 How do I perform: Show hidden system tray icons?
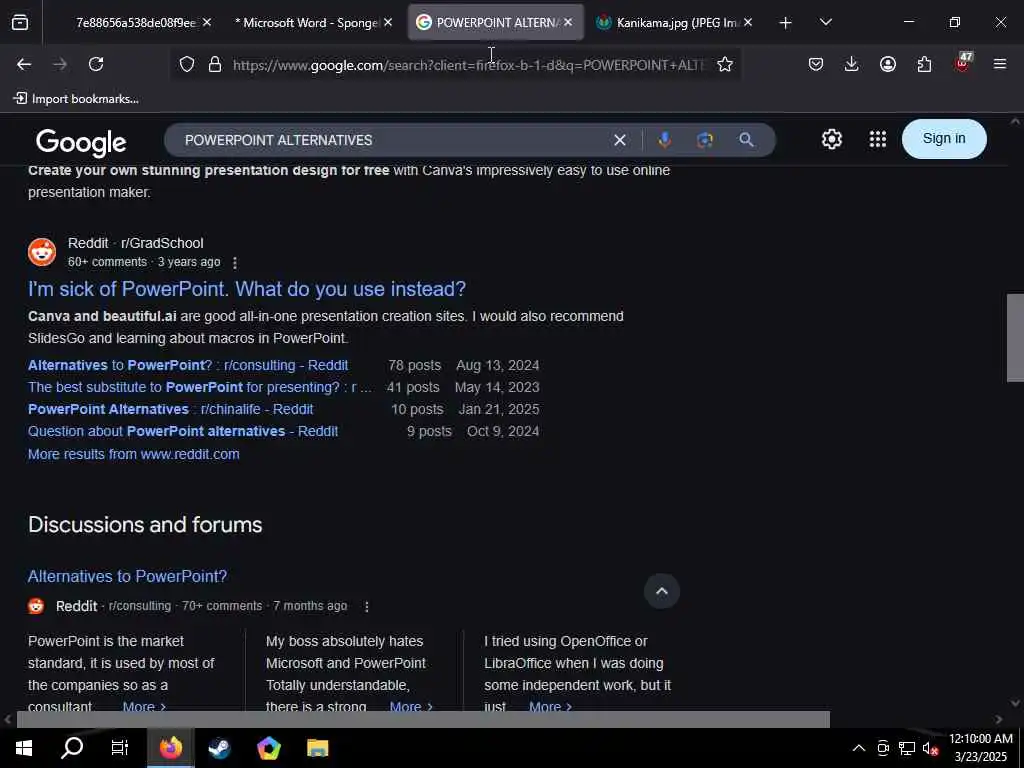[859, 748]
